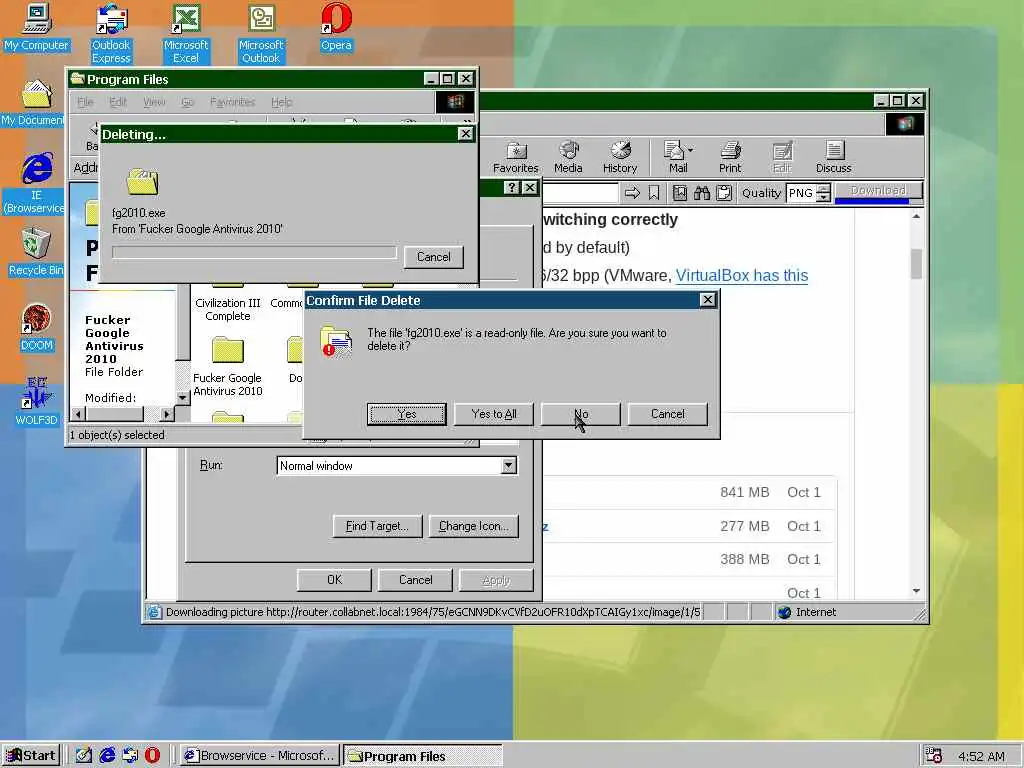The width and height of the screenshot is (1024, 768).
Task: Click the clipboard icon beside binoculars
Action: 724,193
